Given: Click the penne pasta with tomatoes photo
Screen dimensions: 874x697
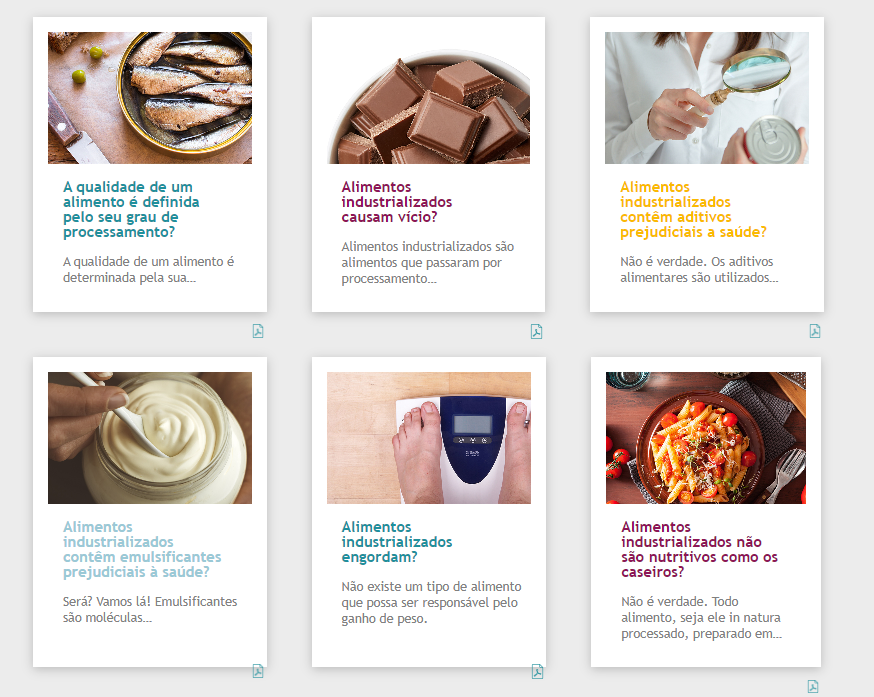Looking at the screenshot, I should (706, 438).
